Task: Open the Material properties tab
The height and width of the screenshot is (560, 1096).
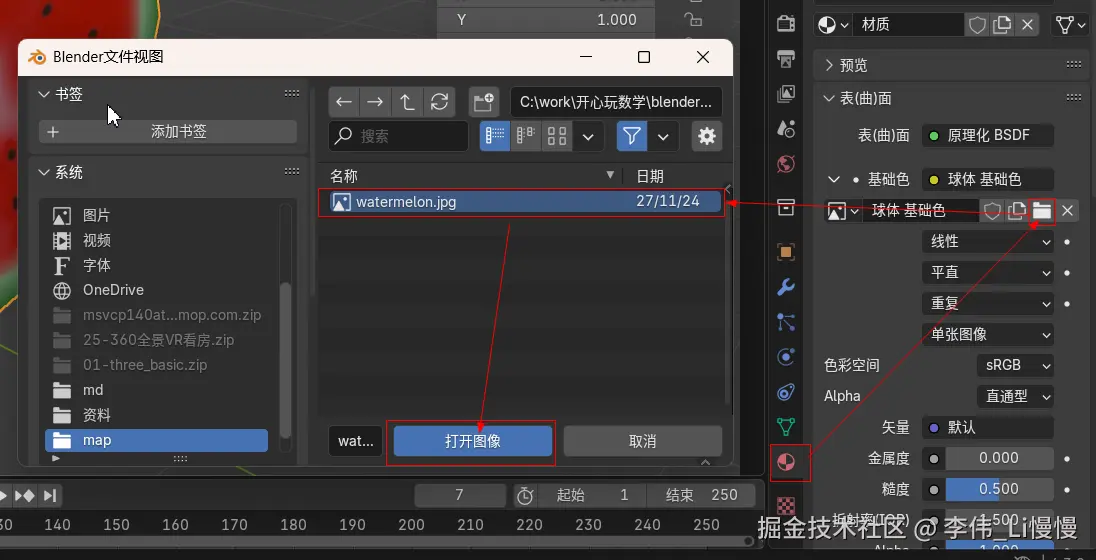Action: coord(786,462)
